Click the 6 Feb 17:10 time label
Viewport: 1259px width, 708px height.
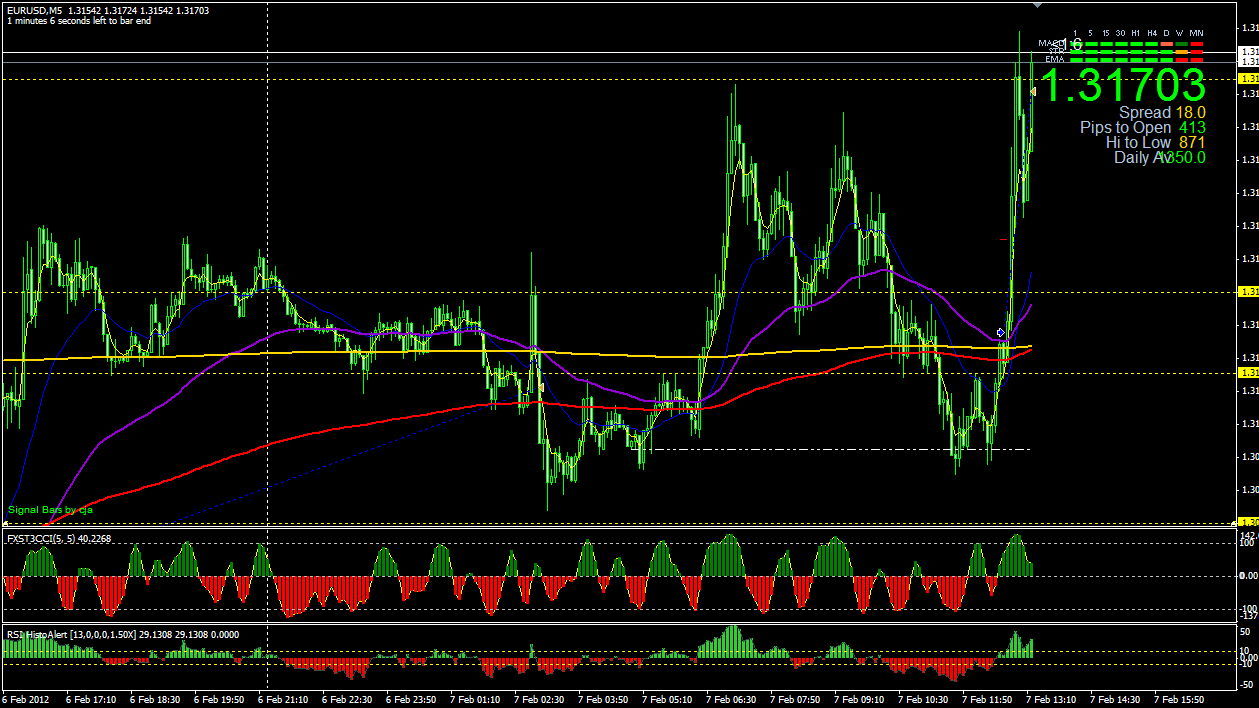[x=91, y=700]
